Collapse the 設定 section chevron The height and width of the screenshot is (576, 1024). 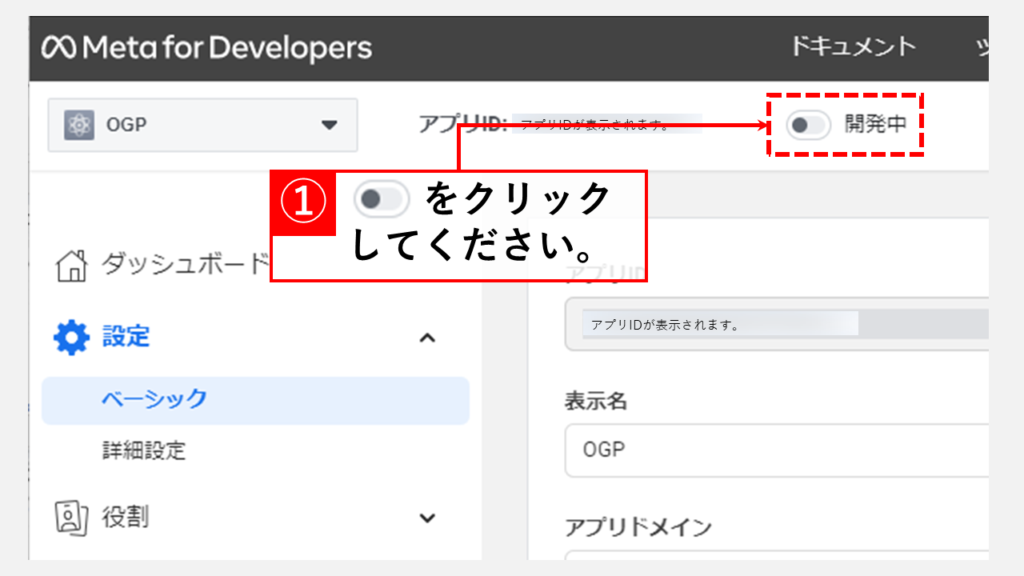[427, 338]
